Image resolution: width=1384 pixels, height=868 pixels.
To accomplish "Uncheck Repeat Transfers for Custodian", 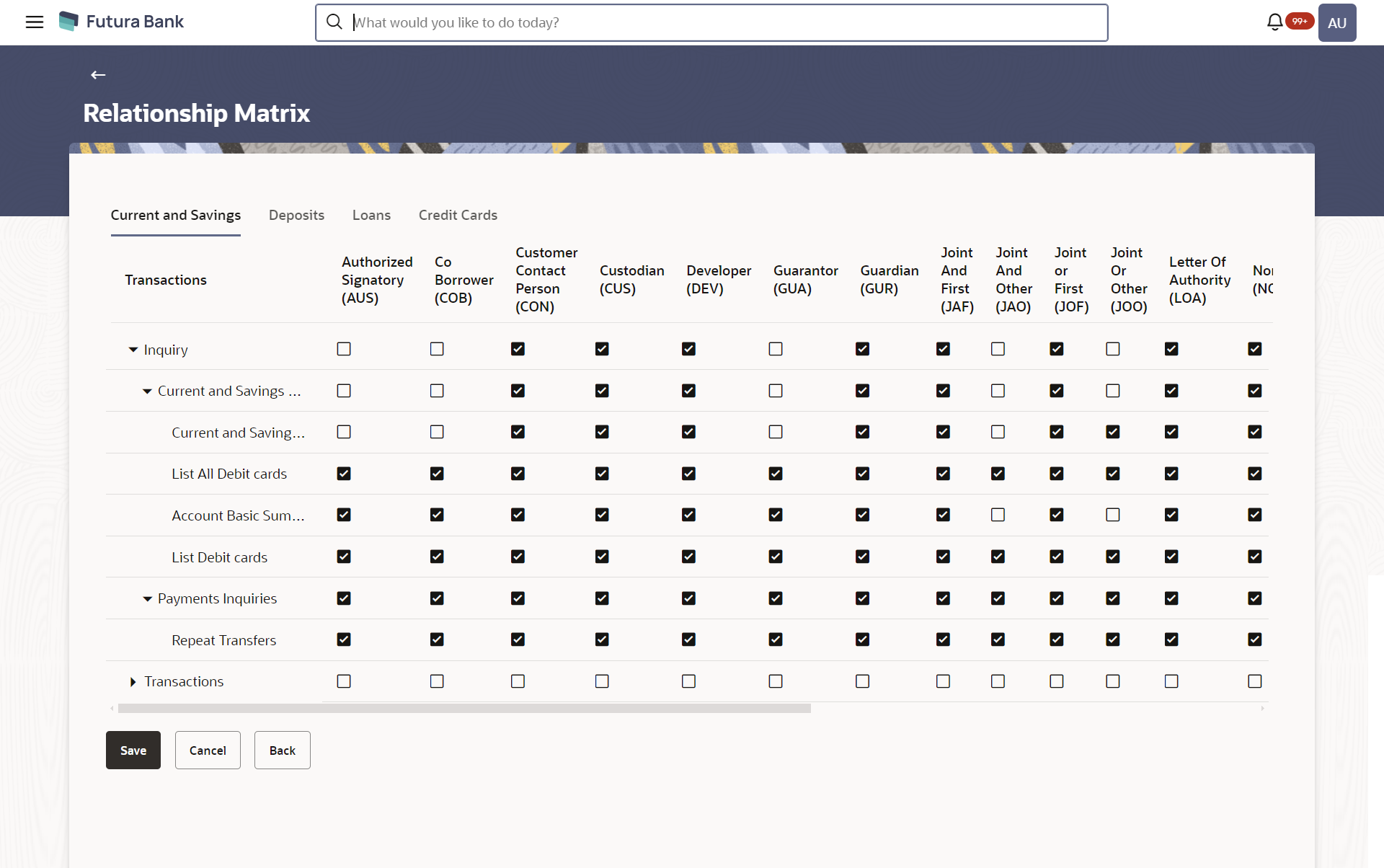I will pos(602,639).
